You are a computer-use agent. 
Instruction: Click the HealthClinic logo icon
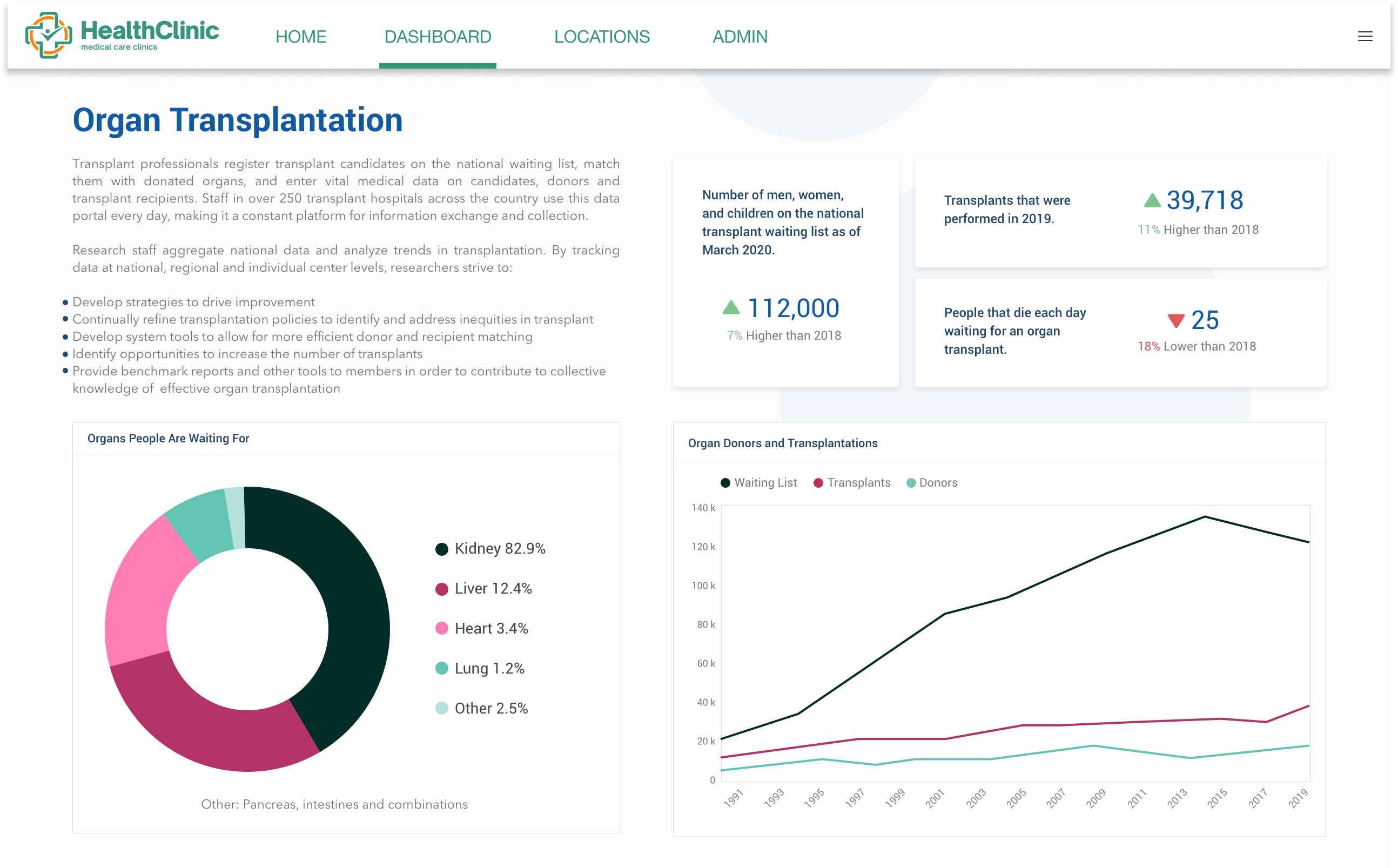coord(48,36)
